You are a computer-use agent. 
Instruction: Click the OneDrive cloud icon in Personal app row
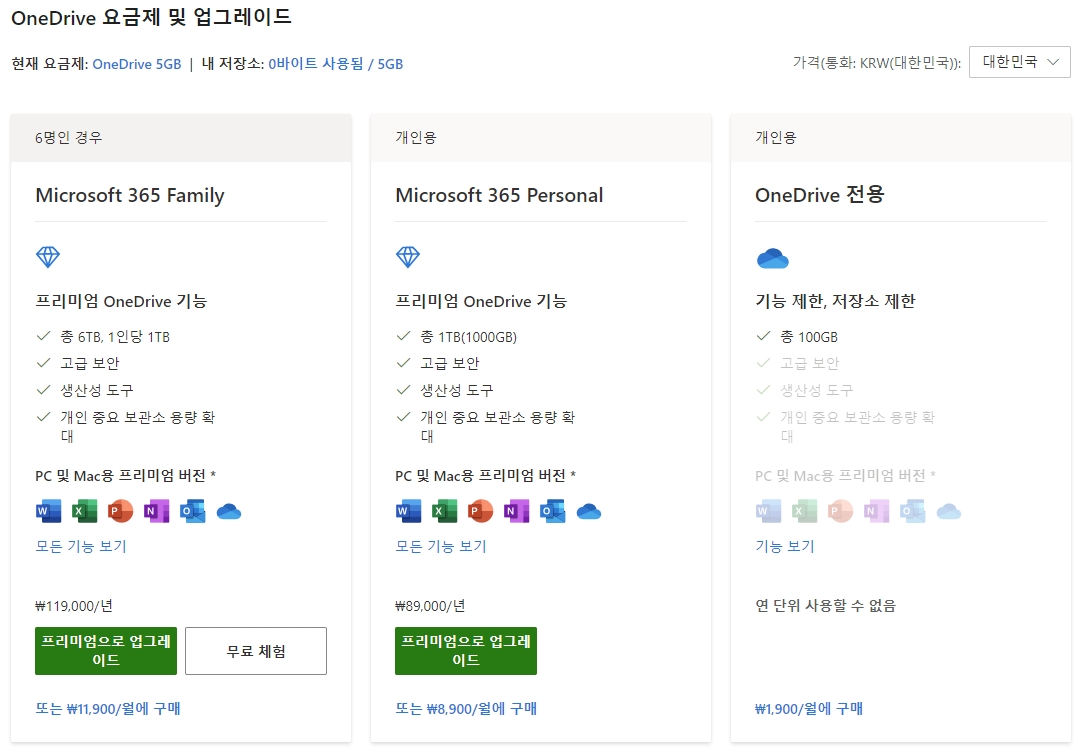click(588, 512)
